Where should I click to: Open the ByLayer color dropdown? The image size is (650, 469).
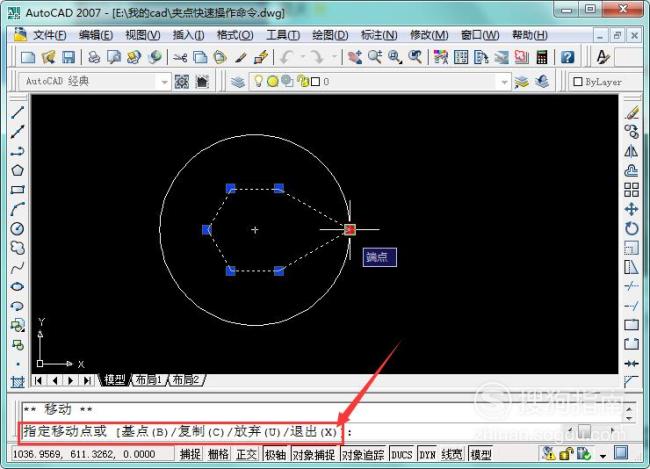click(605, 82)
